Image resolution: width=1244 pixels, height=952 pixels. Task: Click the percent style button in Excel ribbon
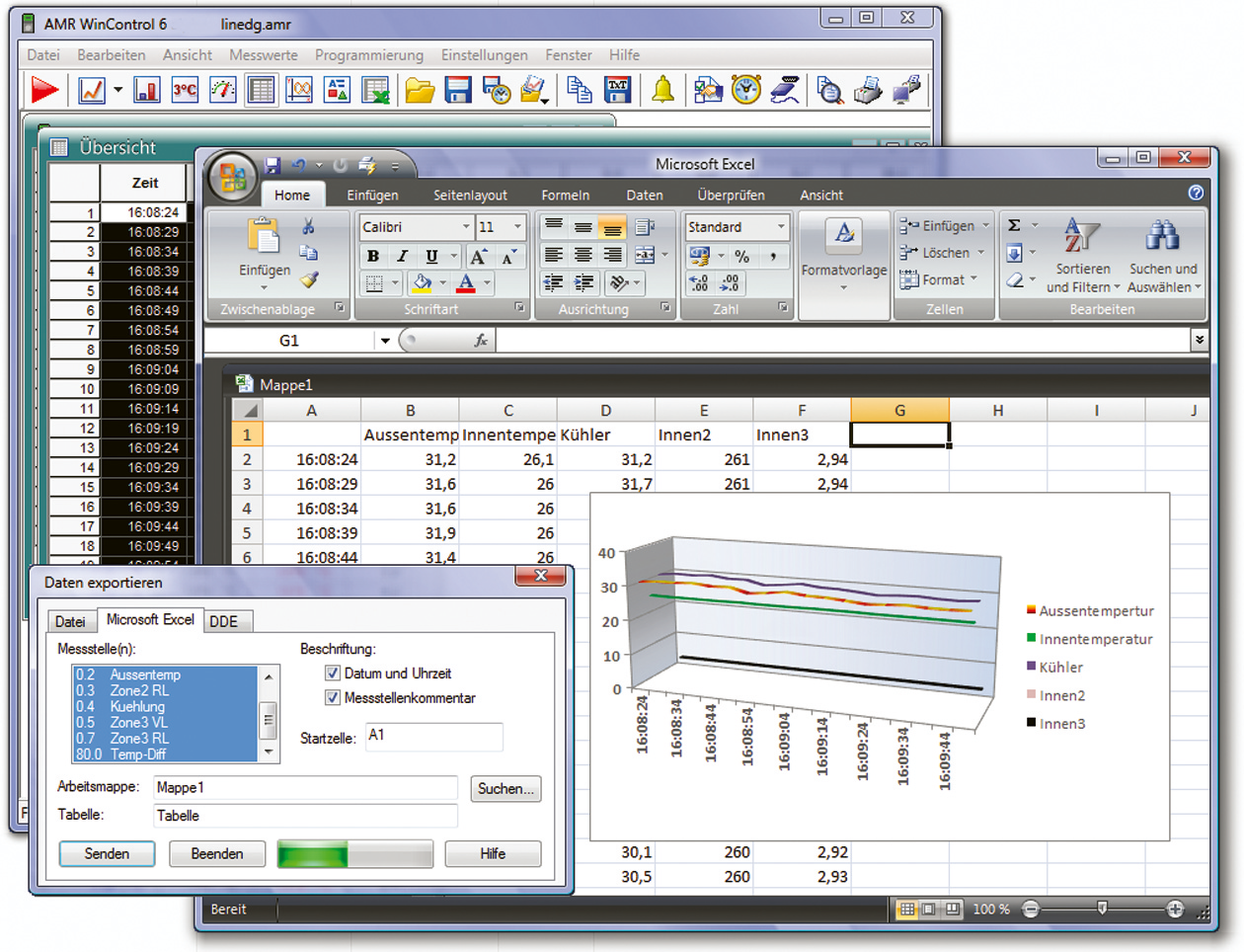[741, 257]
